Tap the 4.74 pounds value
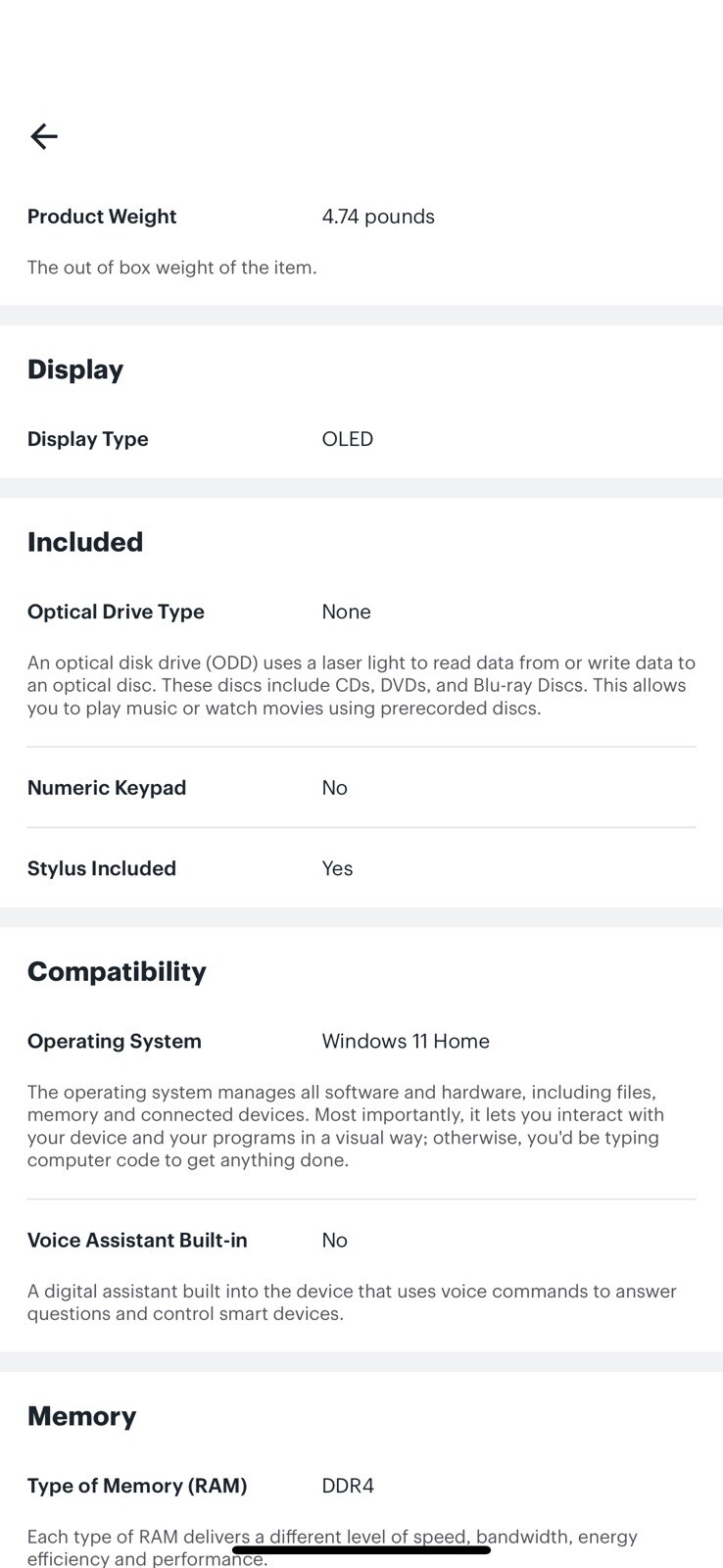The image size is (723, 1568). (x=378, y=217)
